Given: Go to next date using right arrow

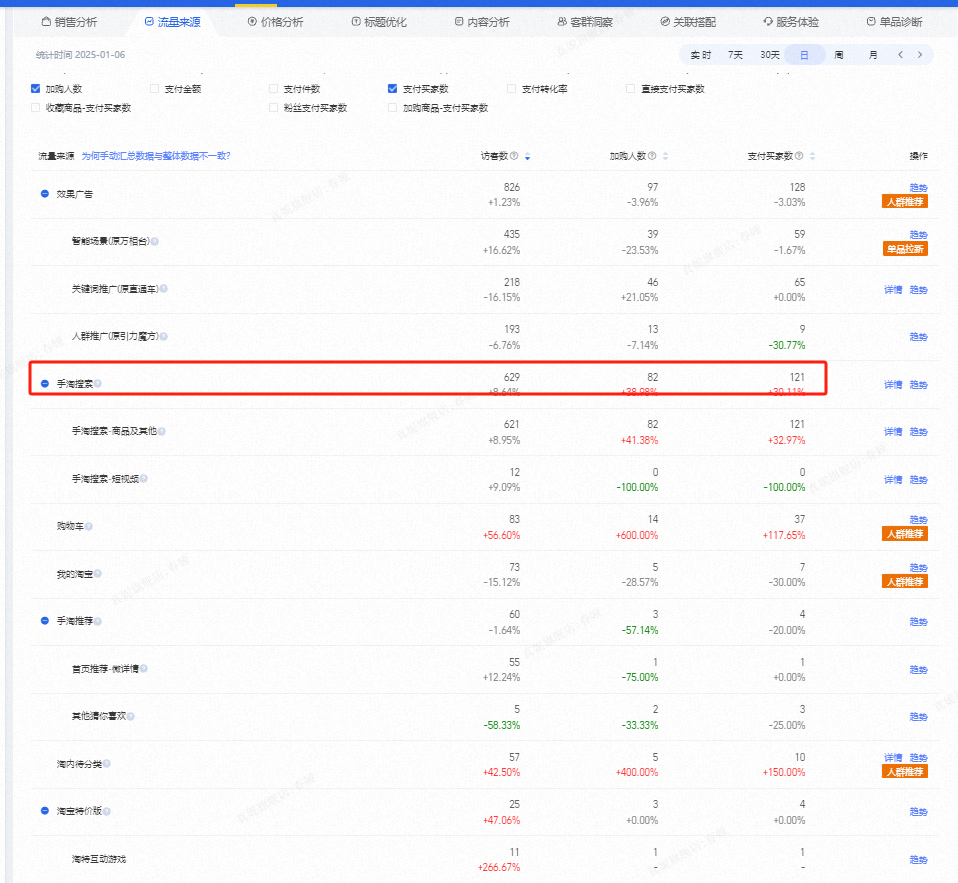Looking at the screenshot, I should tap(920, 55).
